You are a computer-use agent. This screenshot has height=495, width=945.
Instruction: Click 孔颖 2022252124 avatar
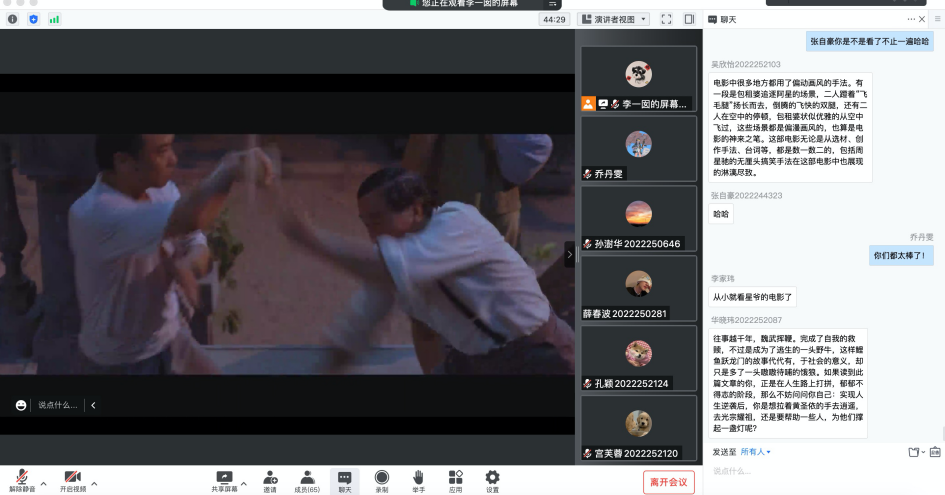click(x=639, y=353)
